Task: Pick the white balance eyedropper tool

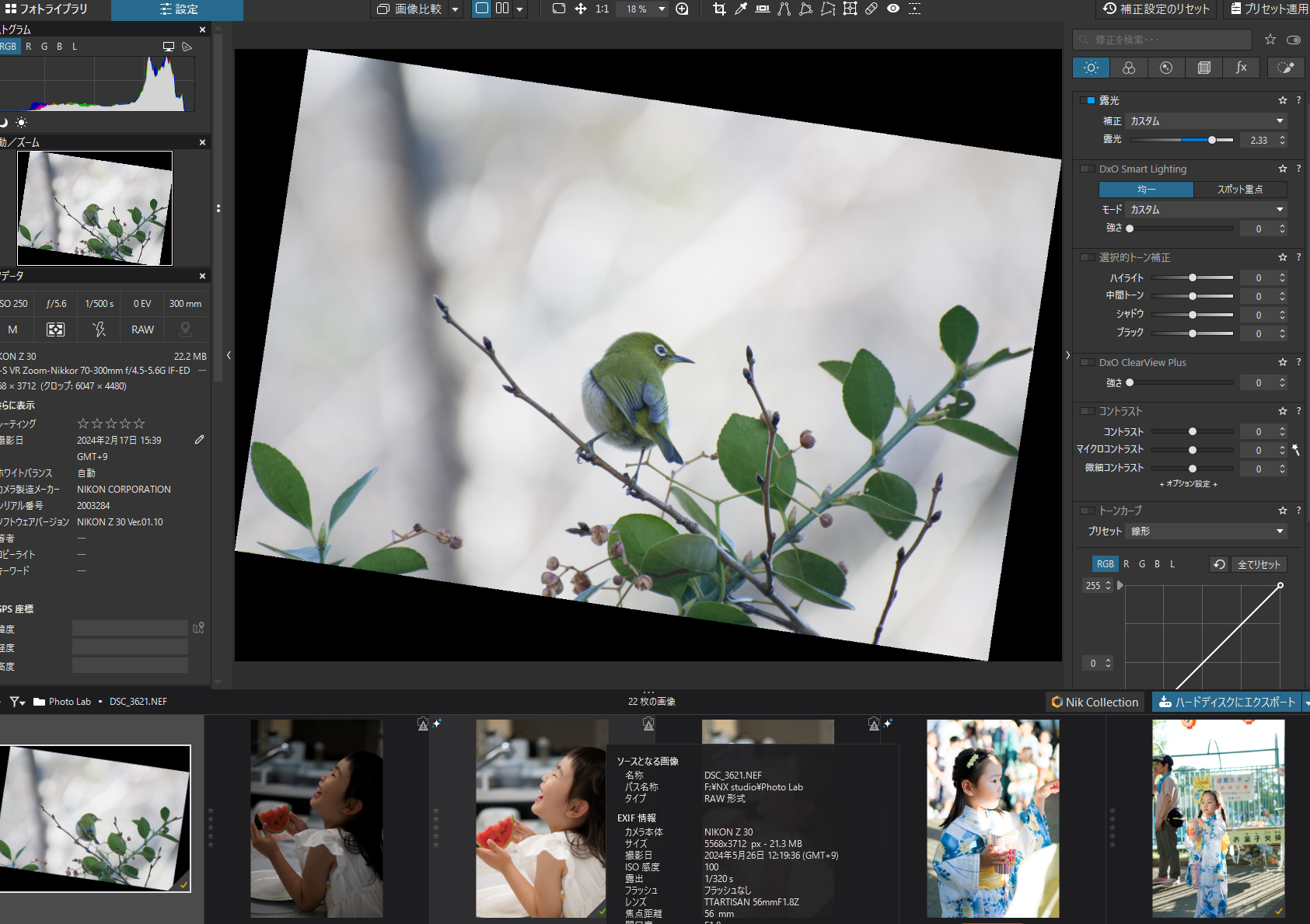Action: tap(741, 9)
